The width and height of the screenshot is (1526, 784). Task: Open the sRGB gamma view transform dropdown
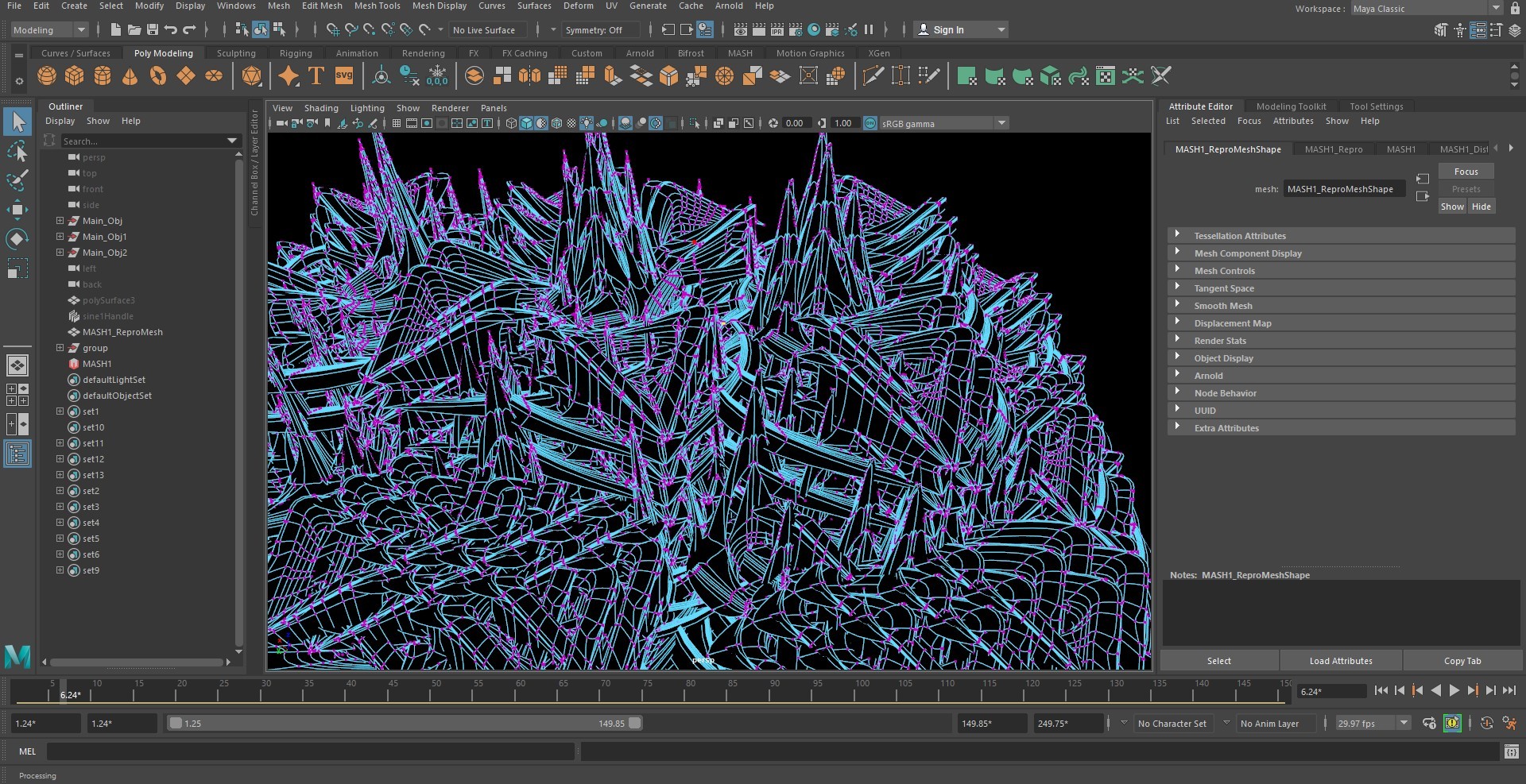(944, 123)
